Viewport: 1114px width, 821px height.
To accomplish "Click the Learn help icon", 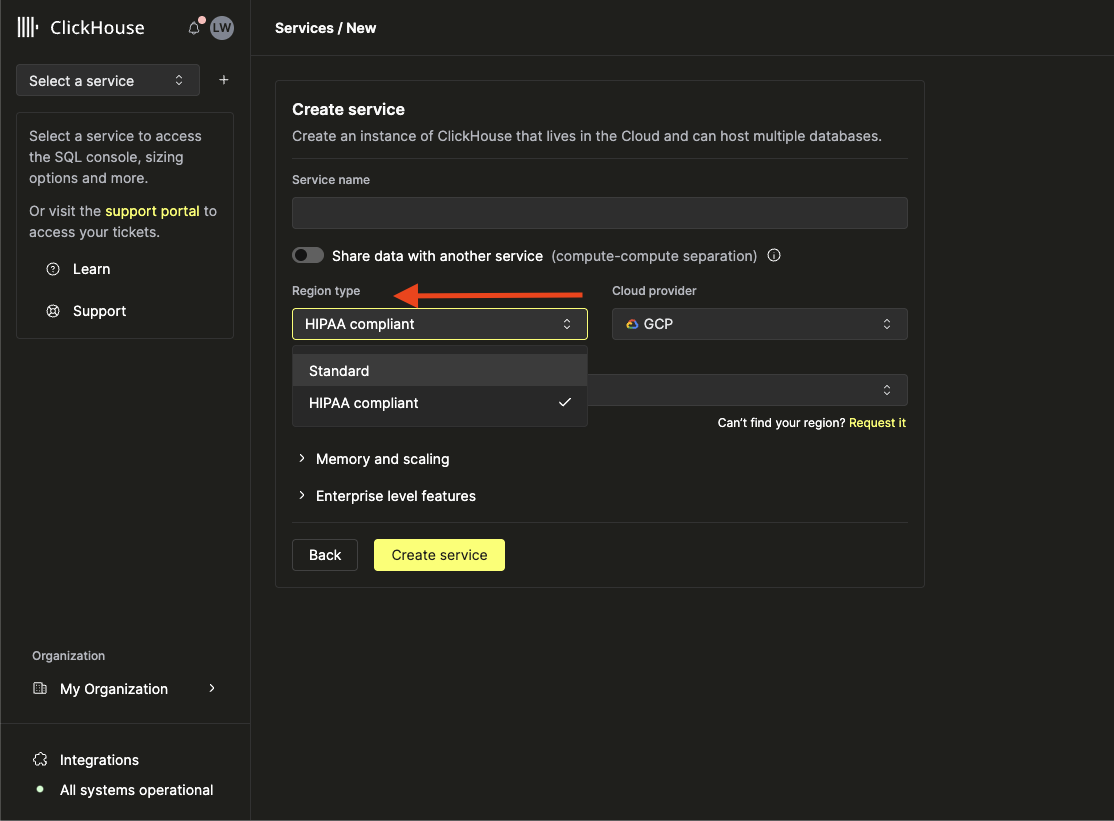I will 53,269.
